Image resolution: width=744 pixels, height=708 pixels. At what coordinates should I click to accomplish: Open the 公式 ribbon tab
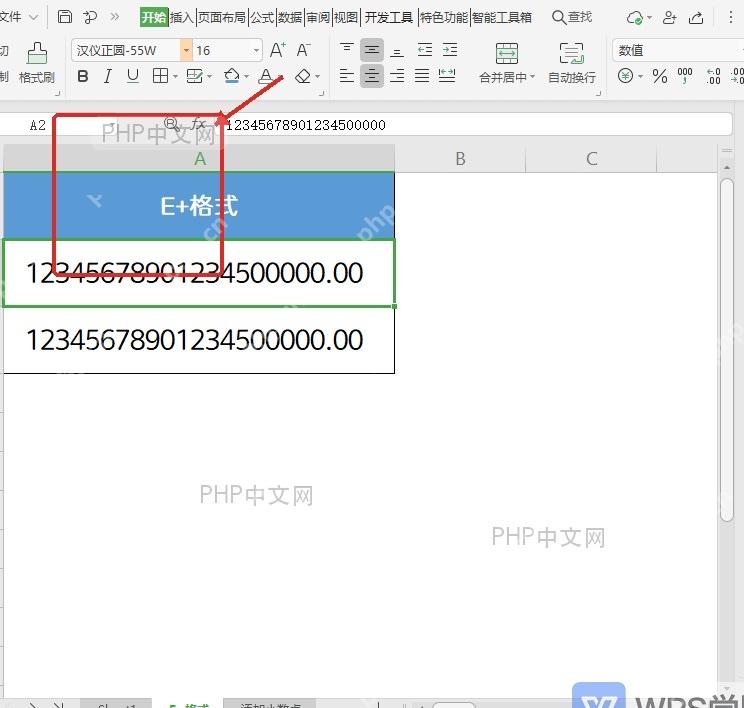pos(262,18)
